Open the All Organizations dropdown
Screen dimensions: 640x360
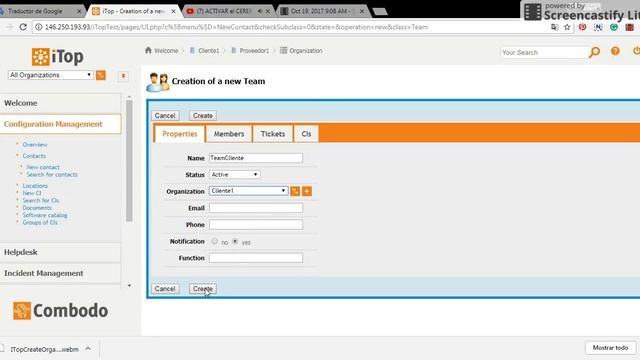tap(51, 75)
